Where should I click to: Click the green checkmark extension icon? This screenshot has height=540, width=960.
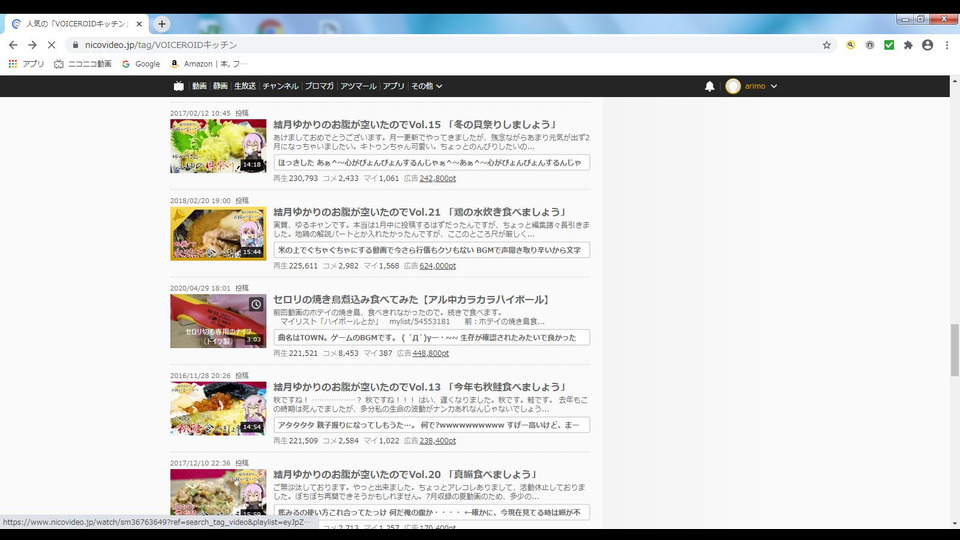[x=889, y=45]
